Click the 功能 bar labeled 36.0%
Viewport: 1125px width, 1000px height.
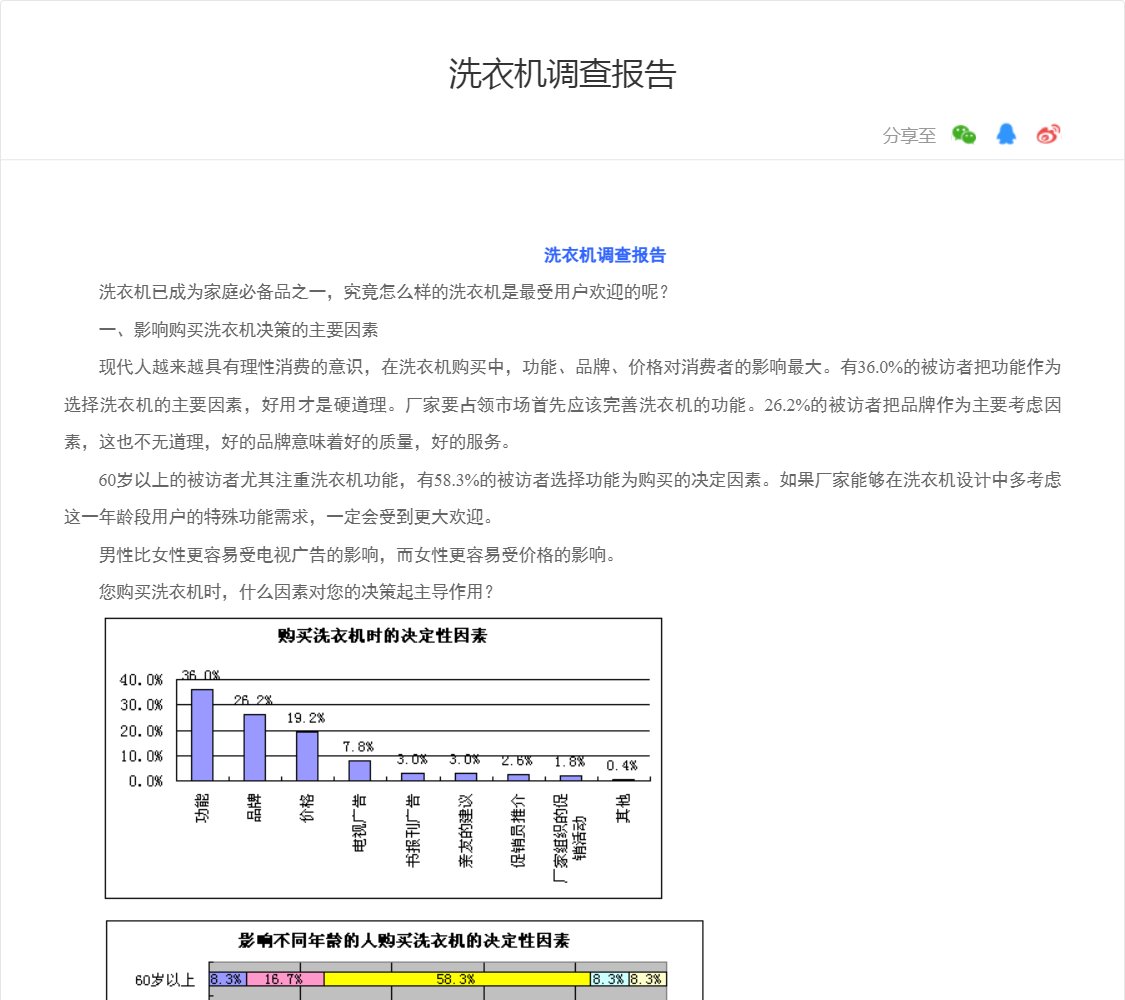tap(202, 735)
